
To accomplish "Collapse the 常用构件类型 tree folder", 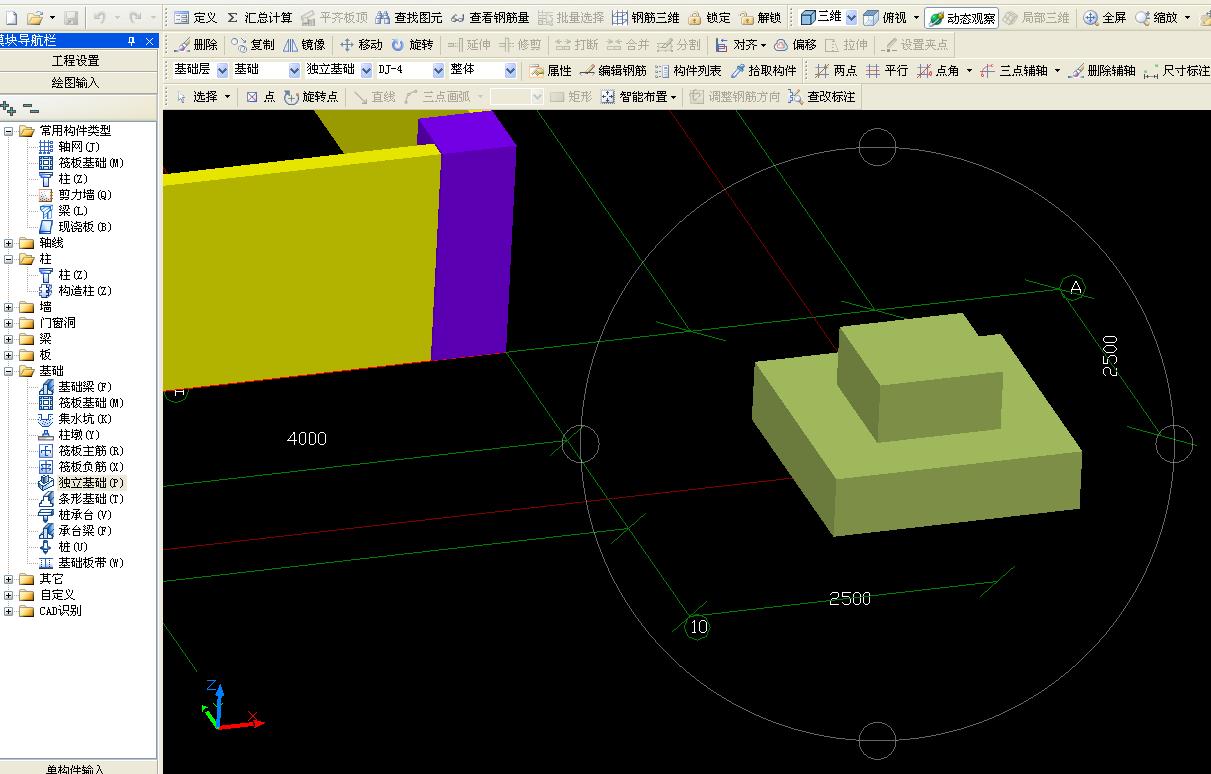I will [x=10, y=131].
